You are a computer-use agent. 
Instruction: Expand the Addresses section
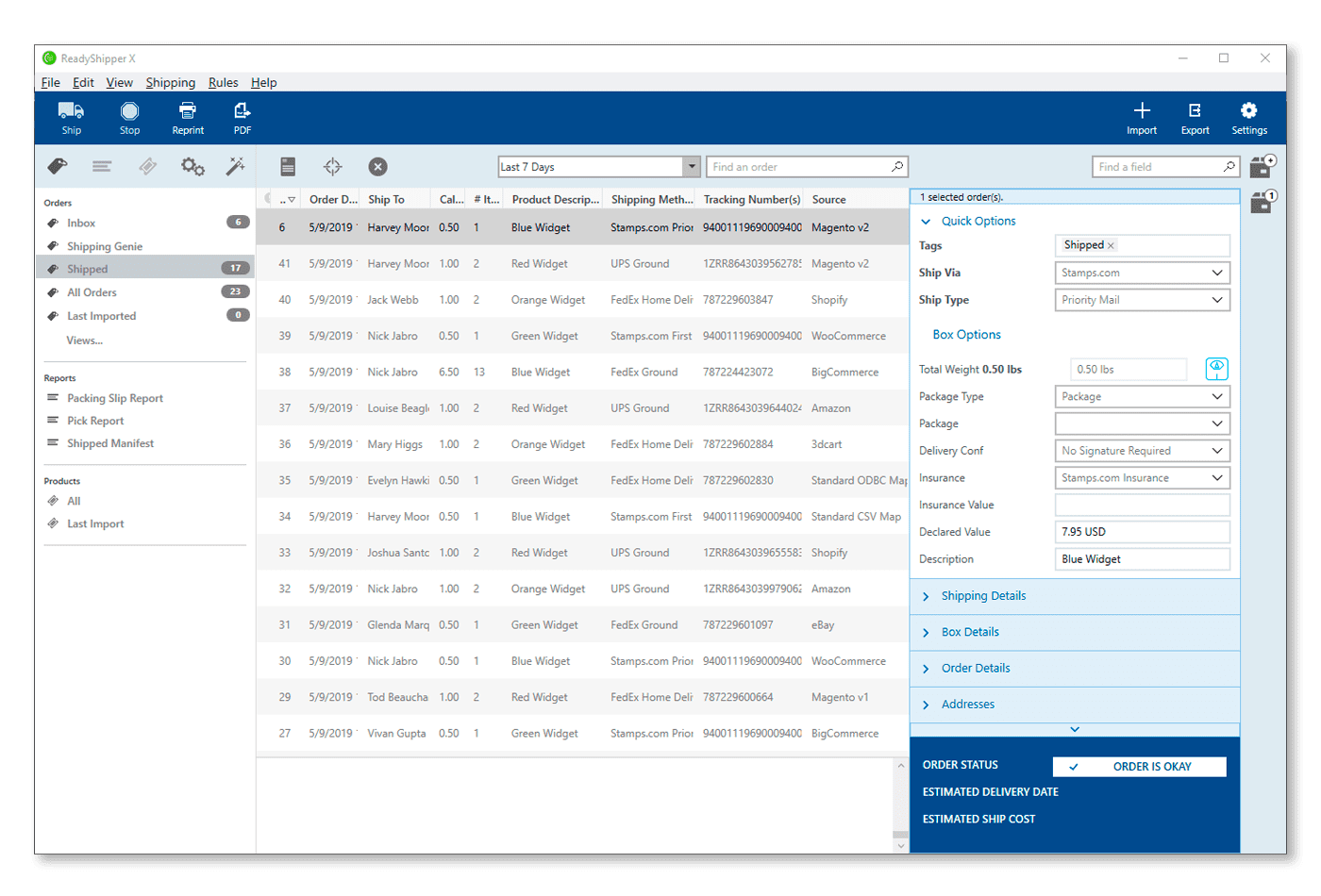point(1075,705)
